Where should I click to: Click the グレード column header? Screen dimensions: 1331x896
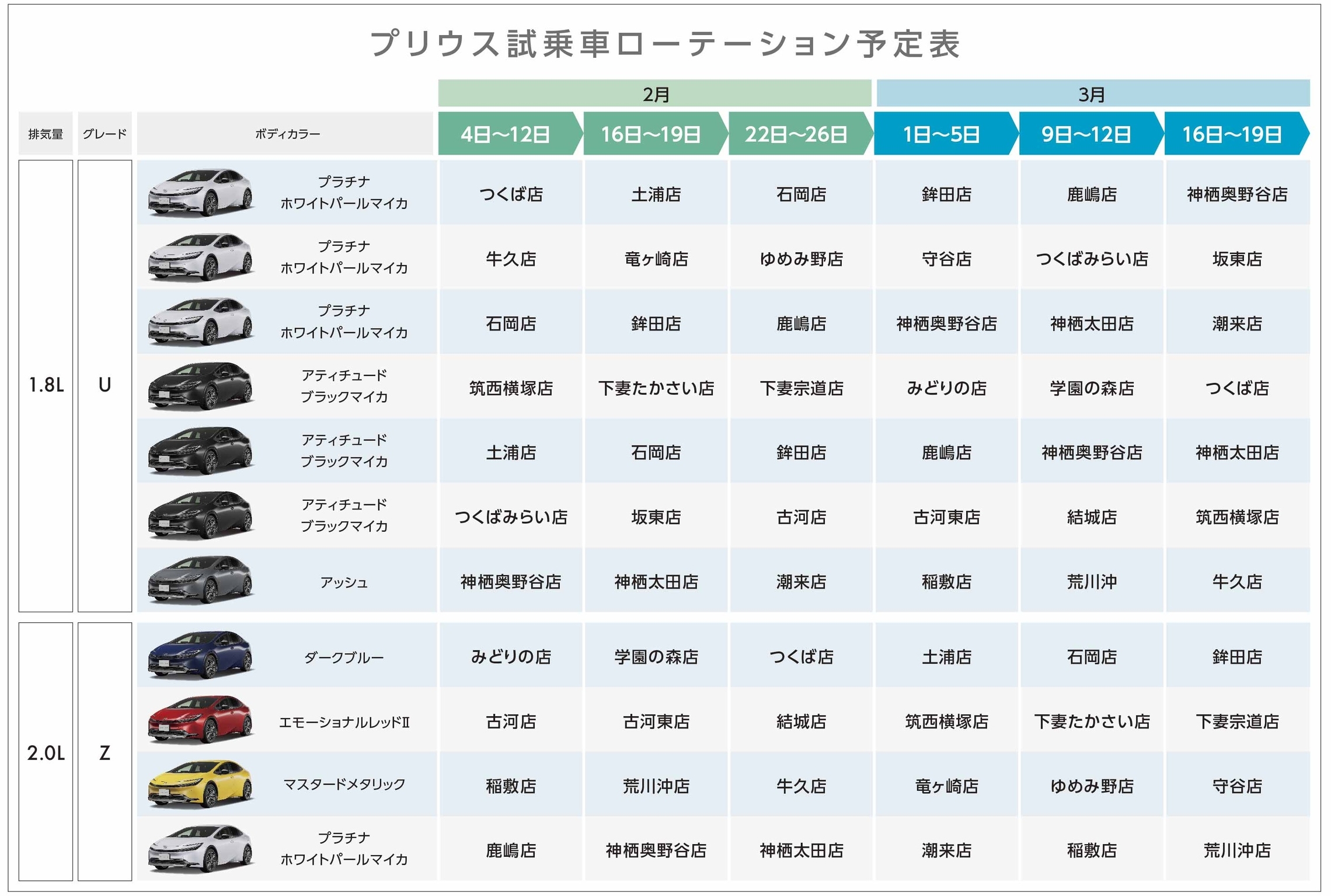coord(104,134)
